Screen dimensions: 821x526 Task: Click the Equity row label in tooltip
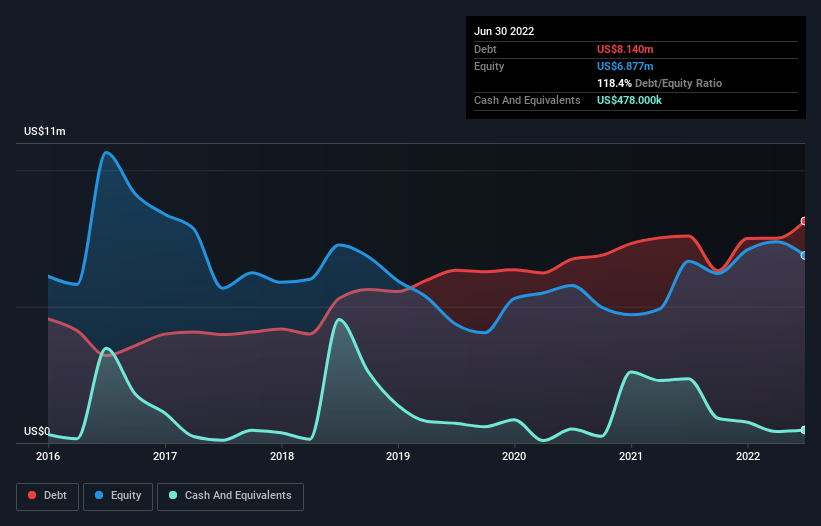point(489,66)
